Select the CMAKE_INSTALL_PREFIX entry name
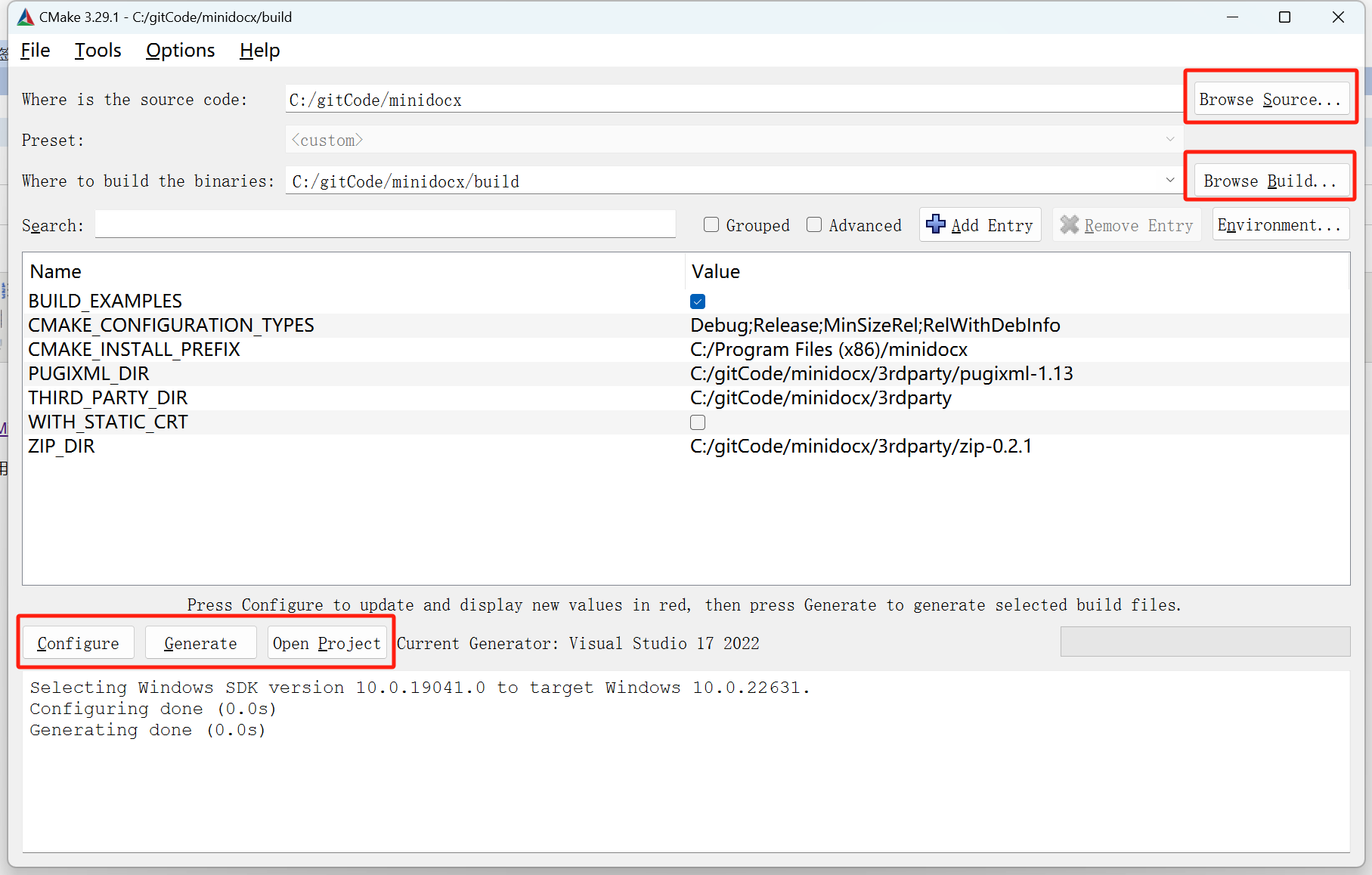1372x875 pixels. 135,349
